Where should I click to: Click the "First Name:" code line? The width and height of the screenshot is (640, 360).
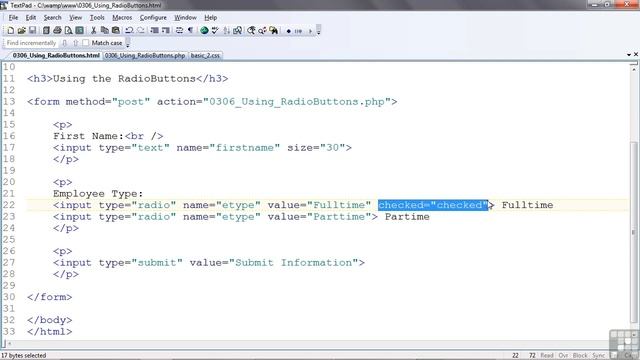pos(108,136)
